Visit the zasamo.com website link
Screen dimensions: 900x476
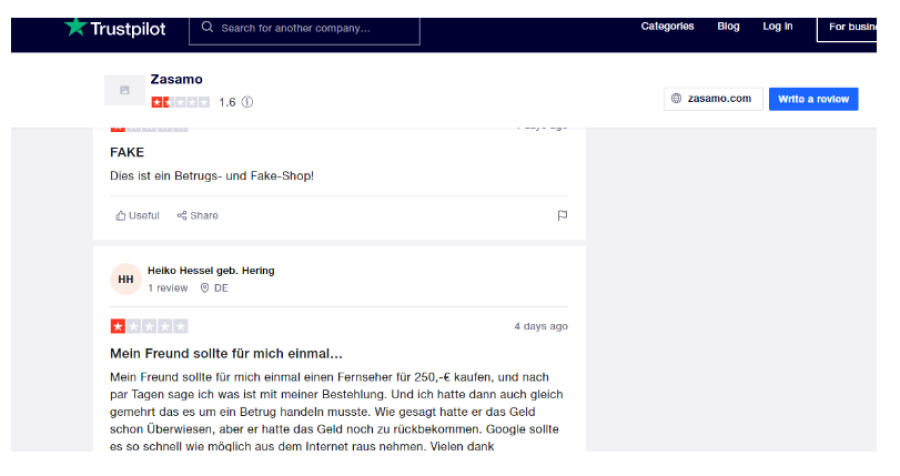(x=713, y=99)
